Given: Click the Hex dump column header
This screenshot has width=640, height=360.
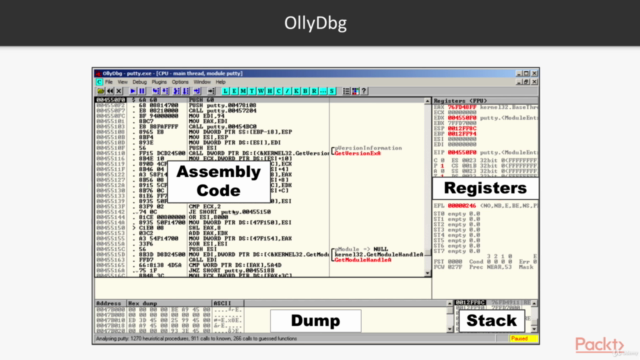Looking at the screenshot, I should tap(169, 303).
